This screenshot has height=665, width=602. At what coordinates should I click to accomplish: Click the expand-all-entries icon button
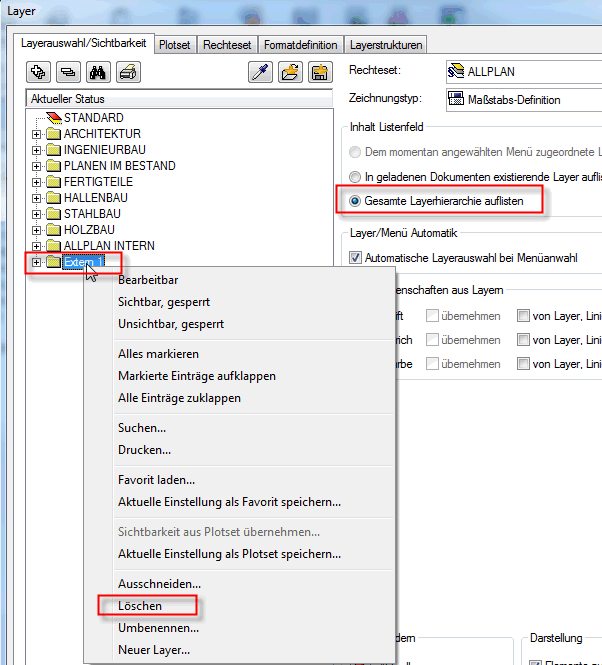(x=39, y=72)
